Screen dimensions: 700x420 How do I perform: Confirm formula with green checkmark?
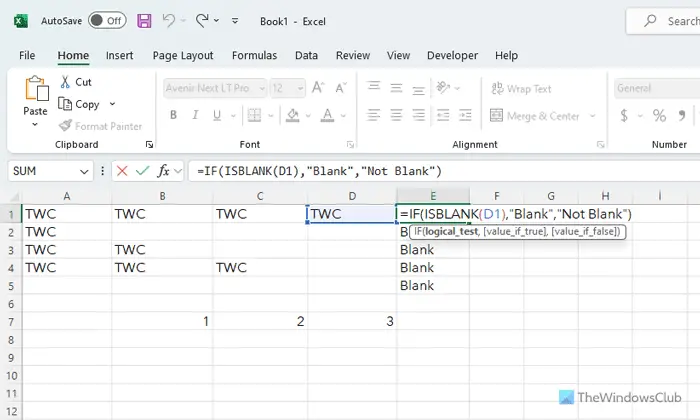(x=142, y=171)
